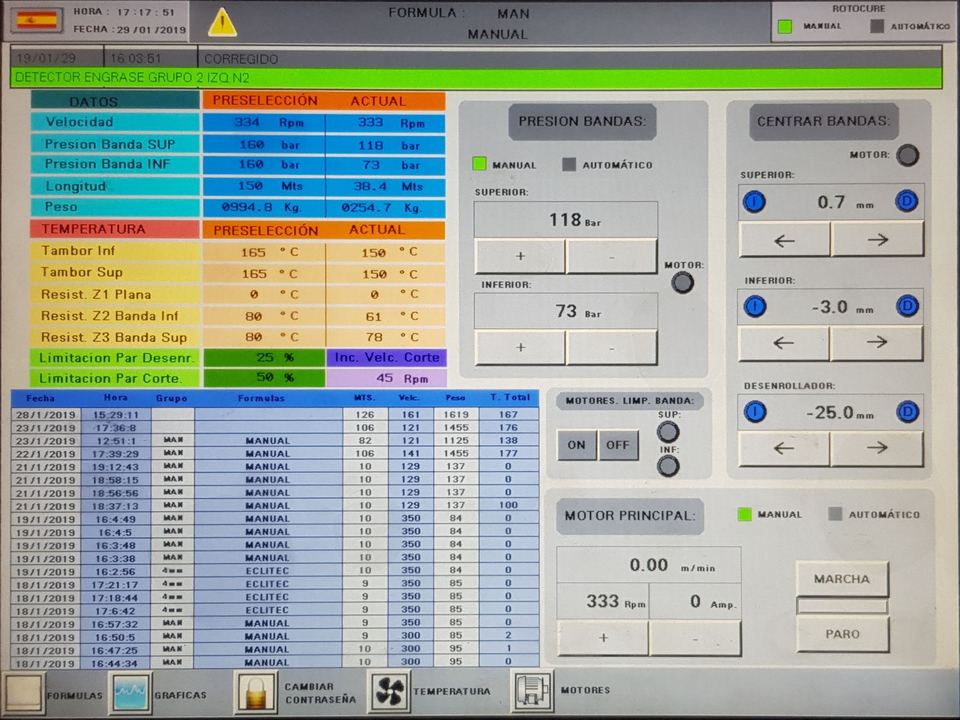Screen dimensions: 960x720
Task: Select Rotocure Manual mode indicator
Action: click(784, 26)
